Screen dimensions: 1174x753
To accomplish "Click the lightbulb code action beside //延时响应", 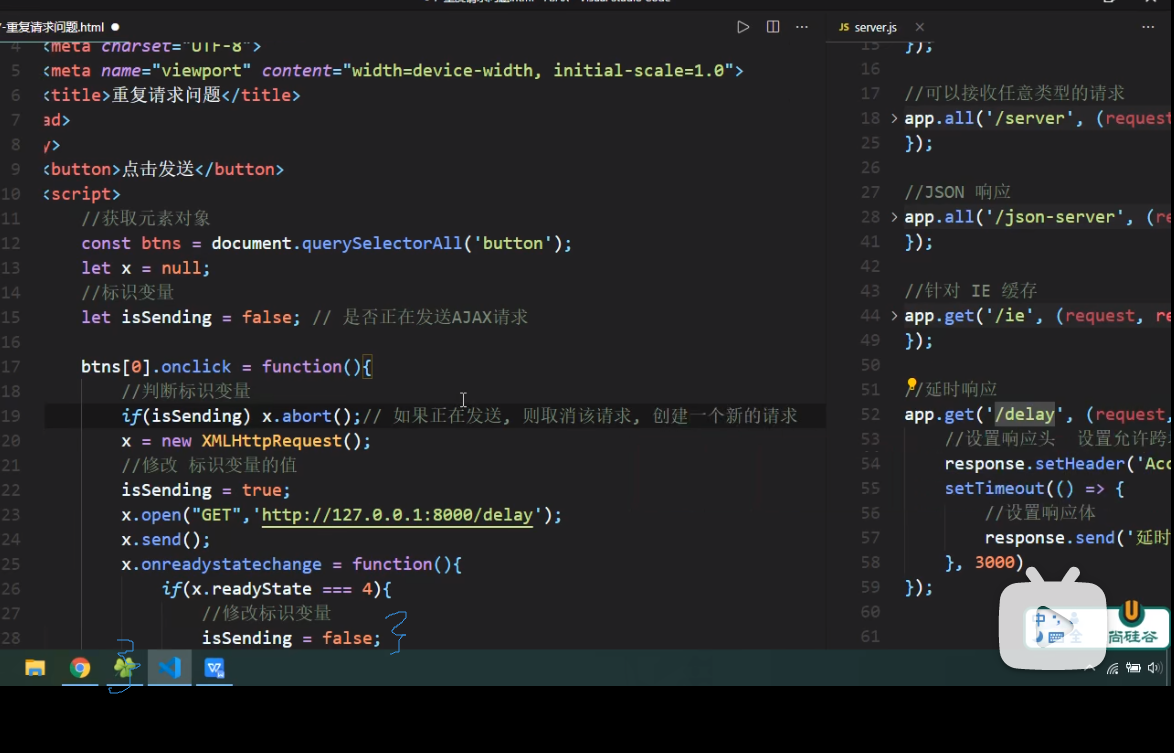I will [911, 385].
